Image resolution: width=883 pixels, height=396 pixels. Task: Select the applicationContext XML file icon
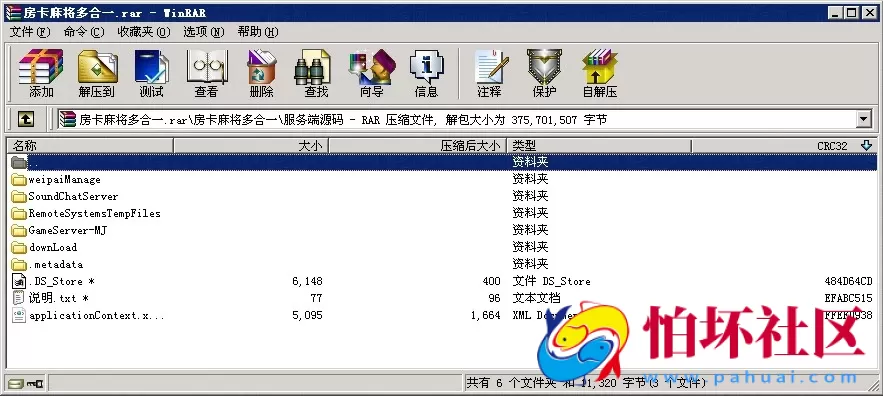[x=19, y=315]
